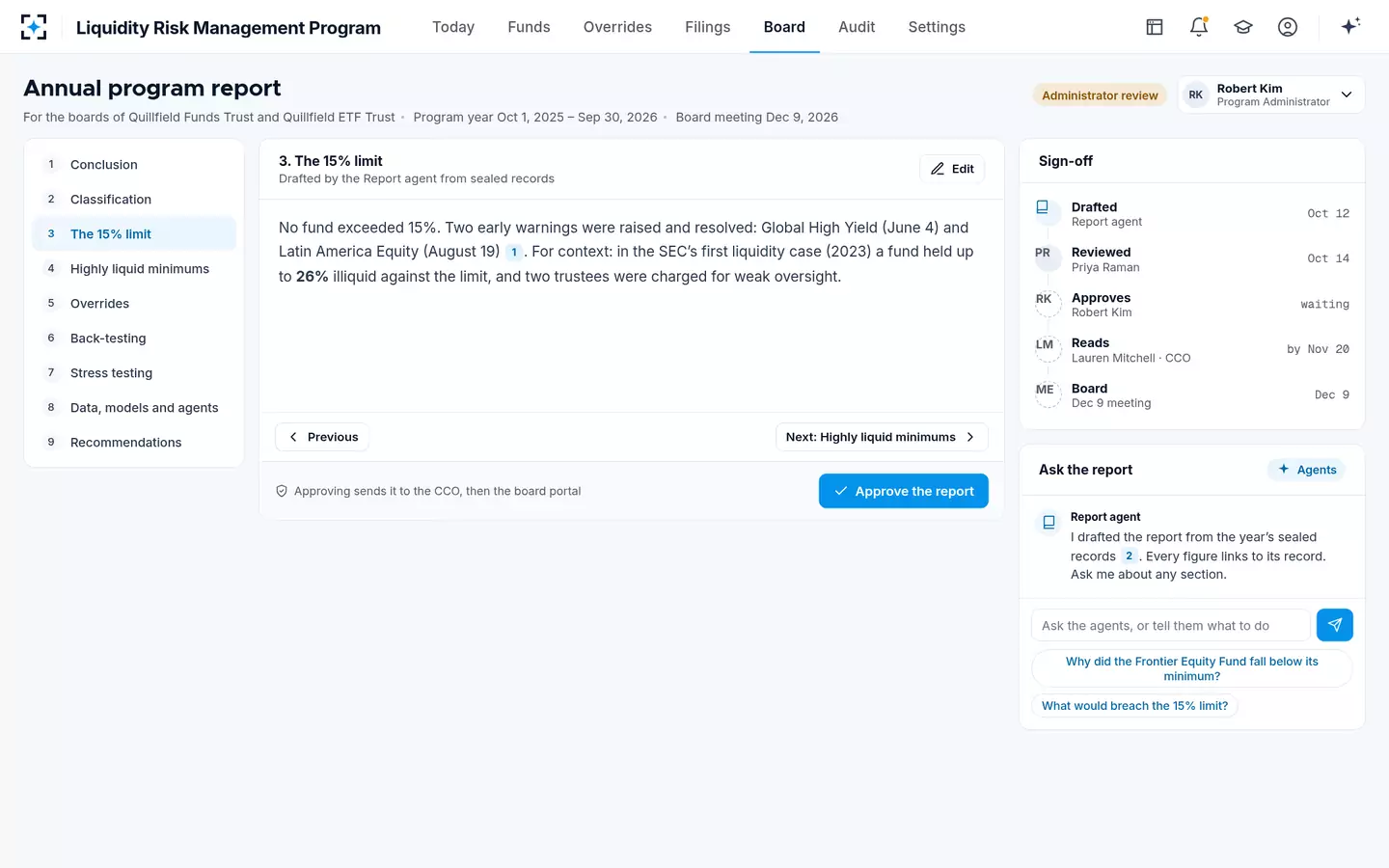This screenshot has height=868, width=1389.
Task: Switch to the Funds tab
Action: tap(529, 27)
